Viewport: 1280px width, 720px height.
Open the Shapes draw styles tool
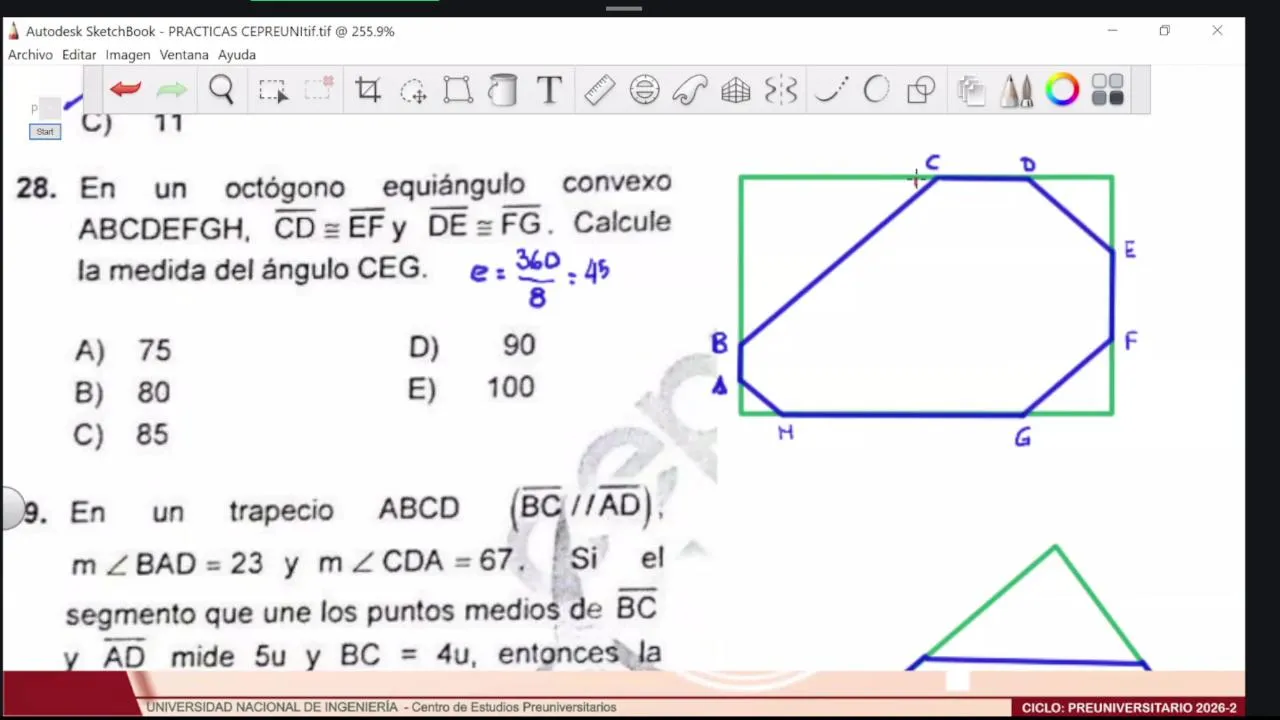click(921, 91)
